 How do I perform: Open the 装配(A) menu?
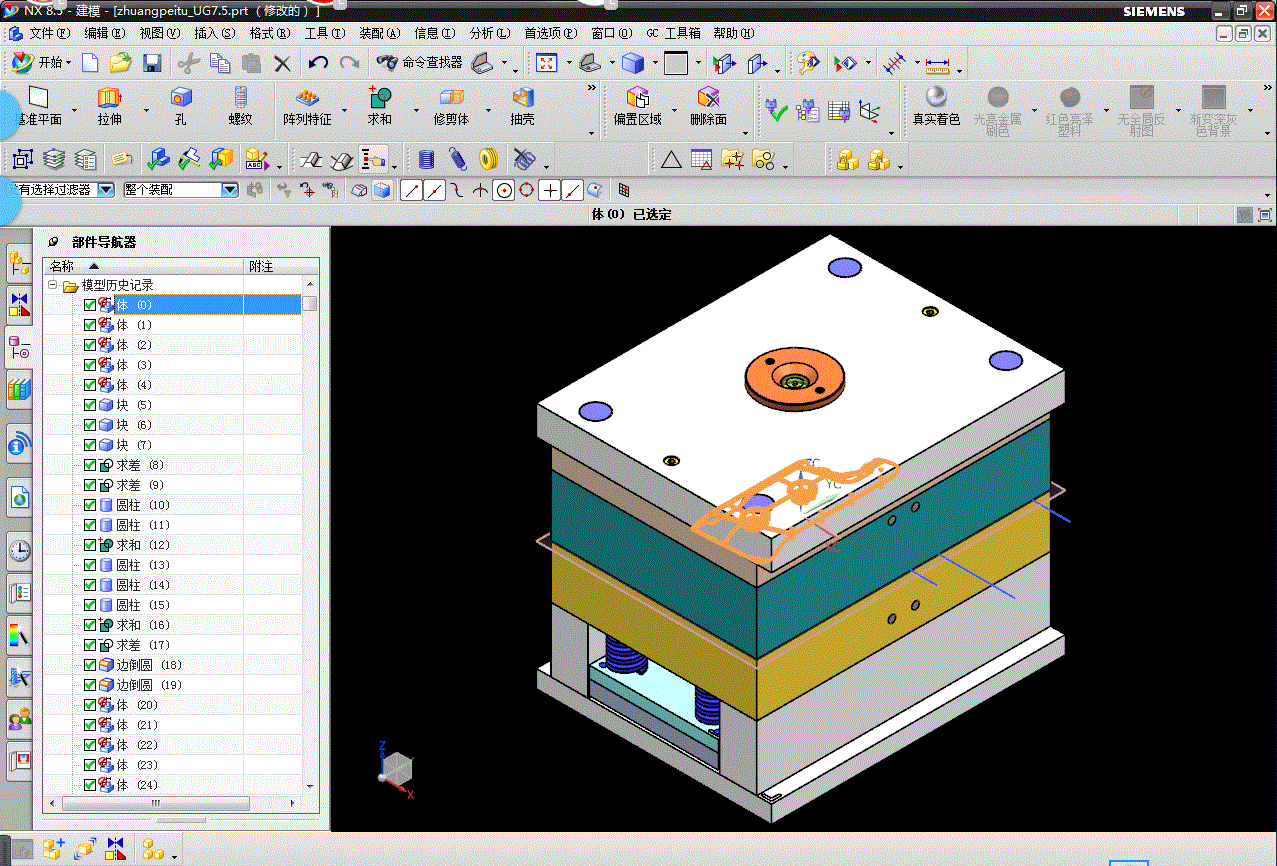point(380,33)
